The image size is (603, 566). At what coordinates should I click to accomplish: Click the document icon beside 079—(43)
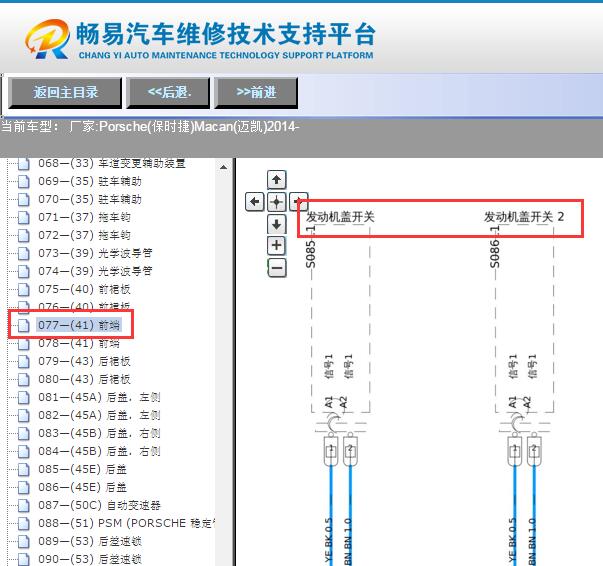point(23,362)
